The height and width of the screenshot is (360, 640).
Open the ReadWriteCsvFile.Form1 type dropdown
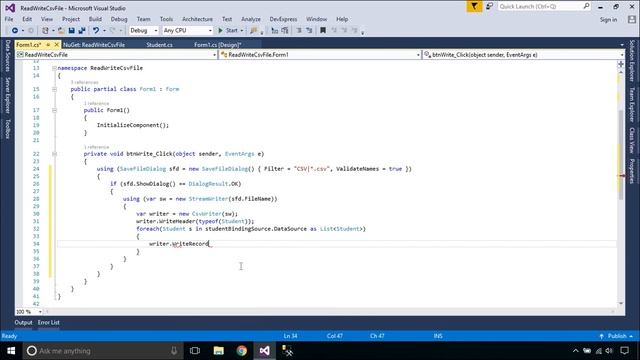coord(320,55)
